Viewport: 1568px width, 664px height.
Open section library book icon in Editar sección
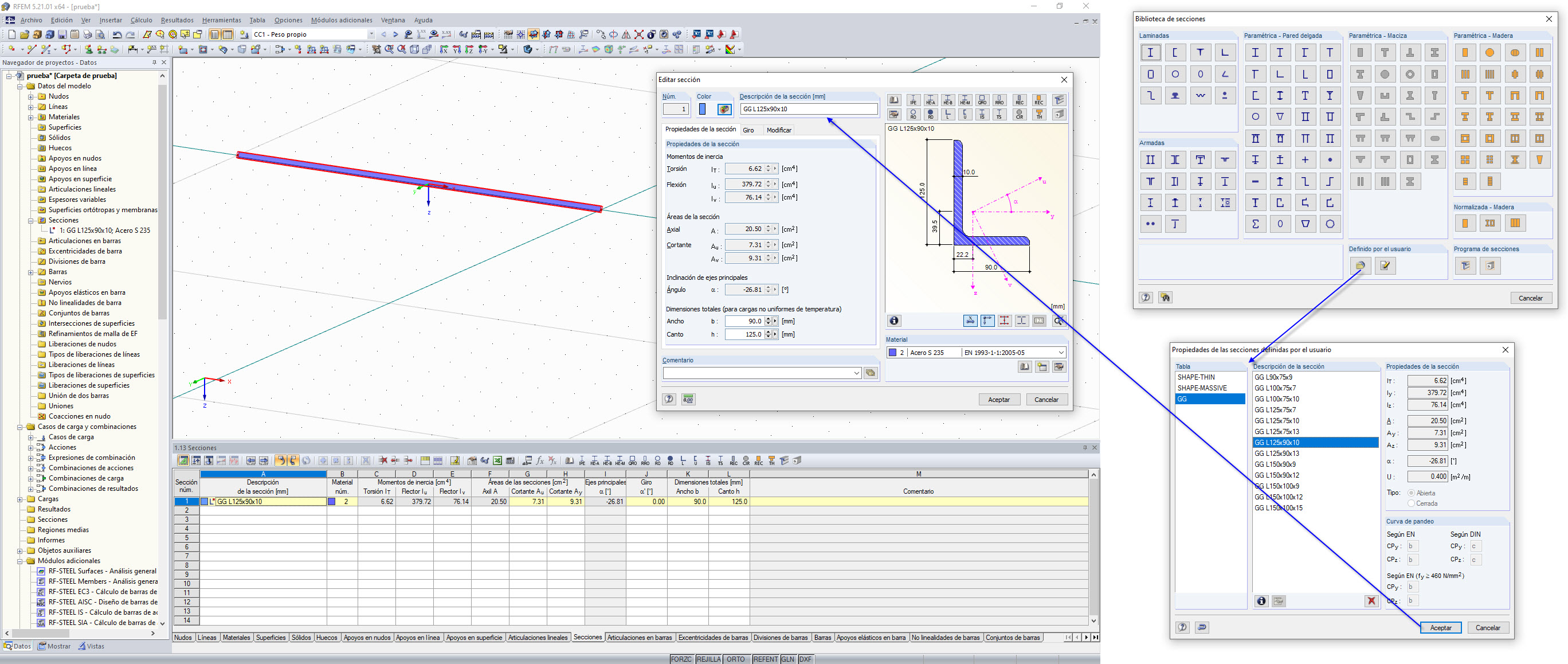[x=893, y=100]
